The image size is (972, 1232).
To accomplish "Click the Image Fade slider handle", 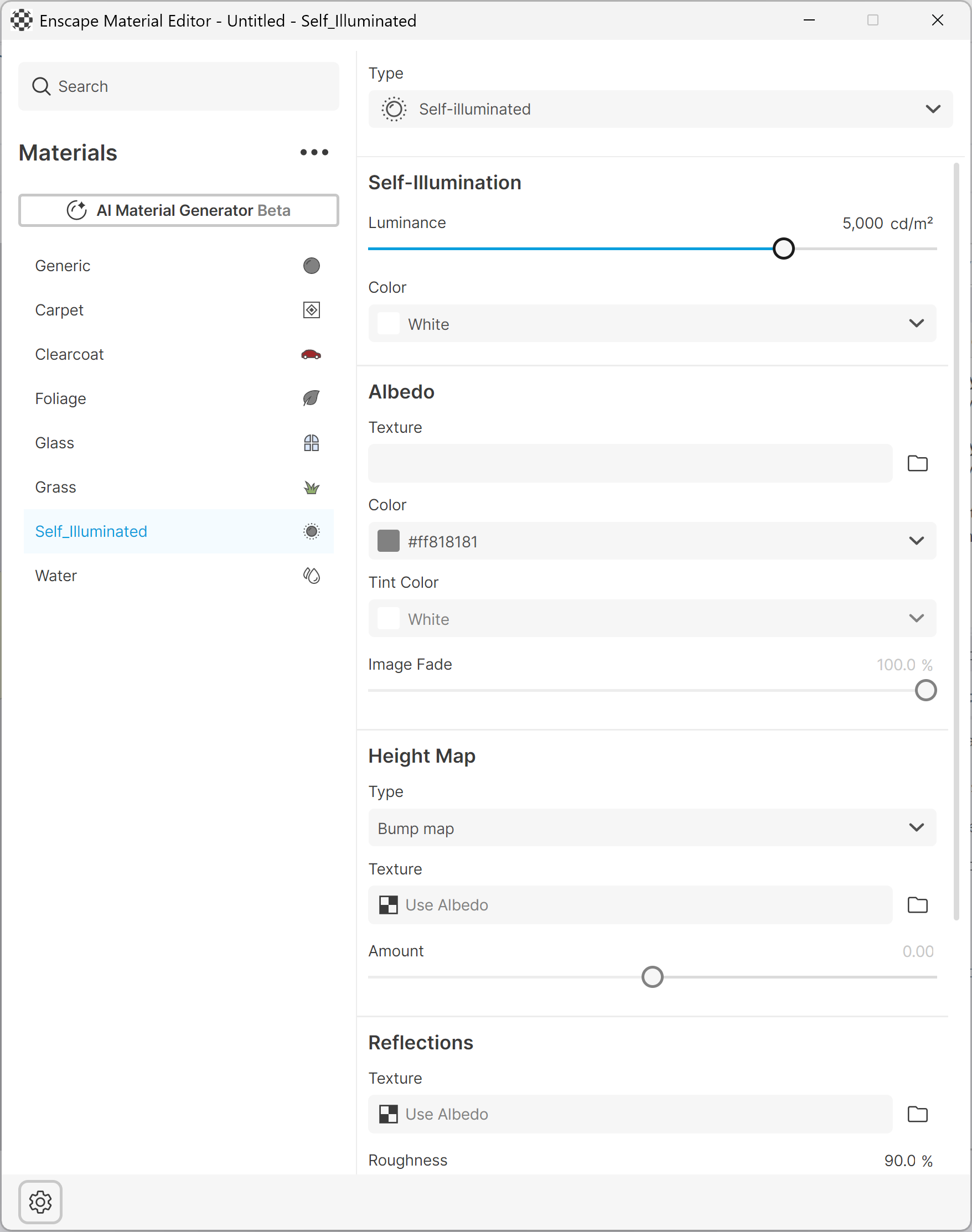I will click(x=926, y=690).
